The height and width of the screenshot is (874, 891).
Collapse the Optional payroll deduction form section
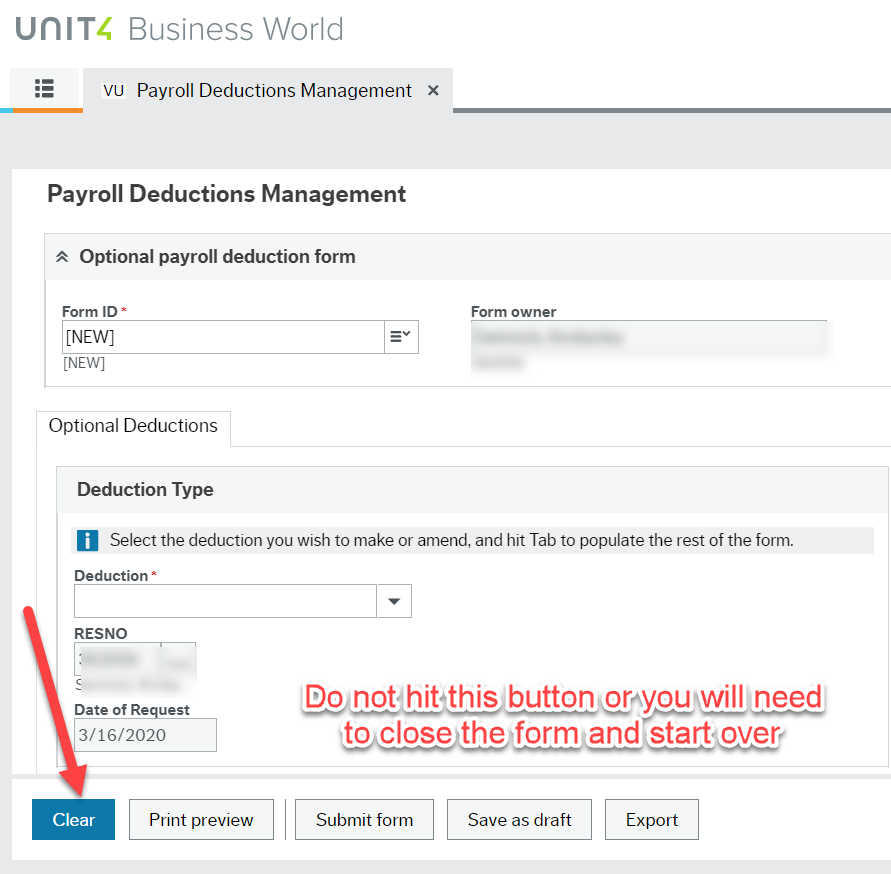coord(62,257)
